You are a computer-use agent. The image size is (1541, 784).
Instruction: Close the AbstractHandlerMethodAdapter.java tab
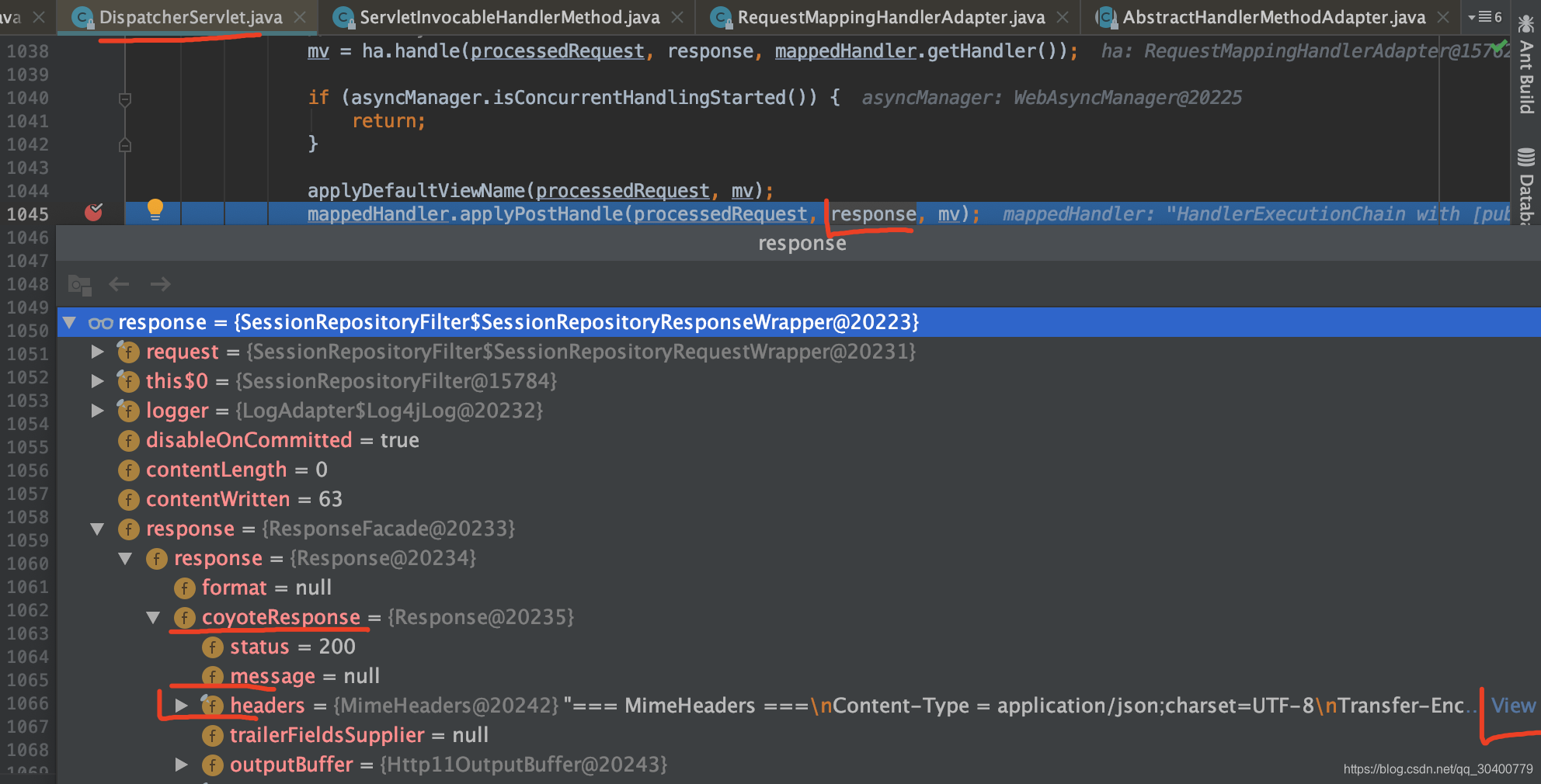(x=1443, y=17)
